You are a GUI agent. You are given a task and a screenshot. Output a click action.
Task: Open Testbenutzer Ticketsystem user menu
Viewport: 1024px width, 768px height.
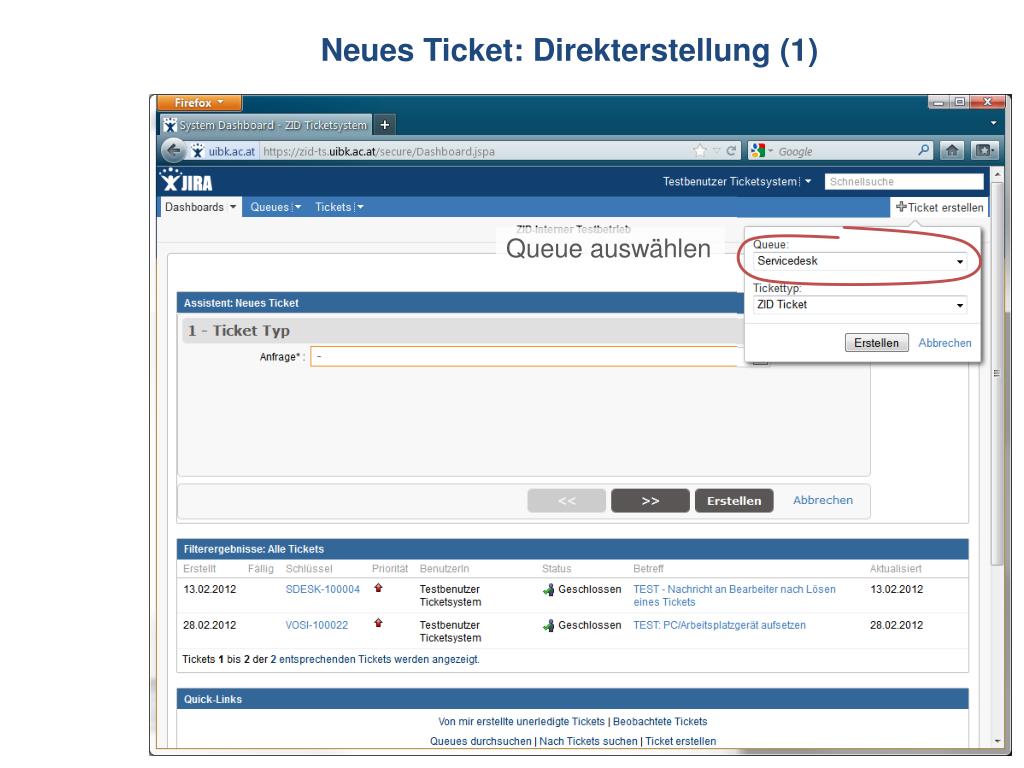coord(737,182)
